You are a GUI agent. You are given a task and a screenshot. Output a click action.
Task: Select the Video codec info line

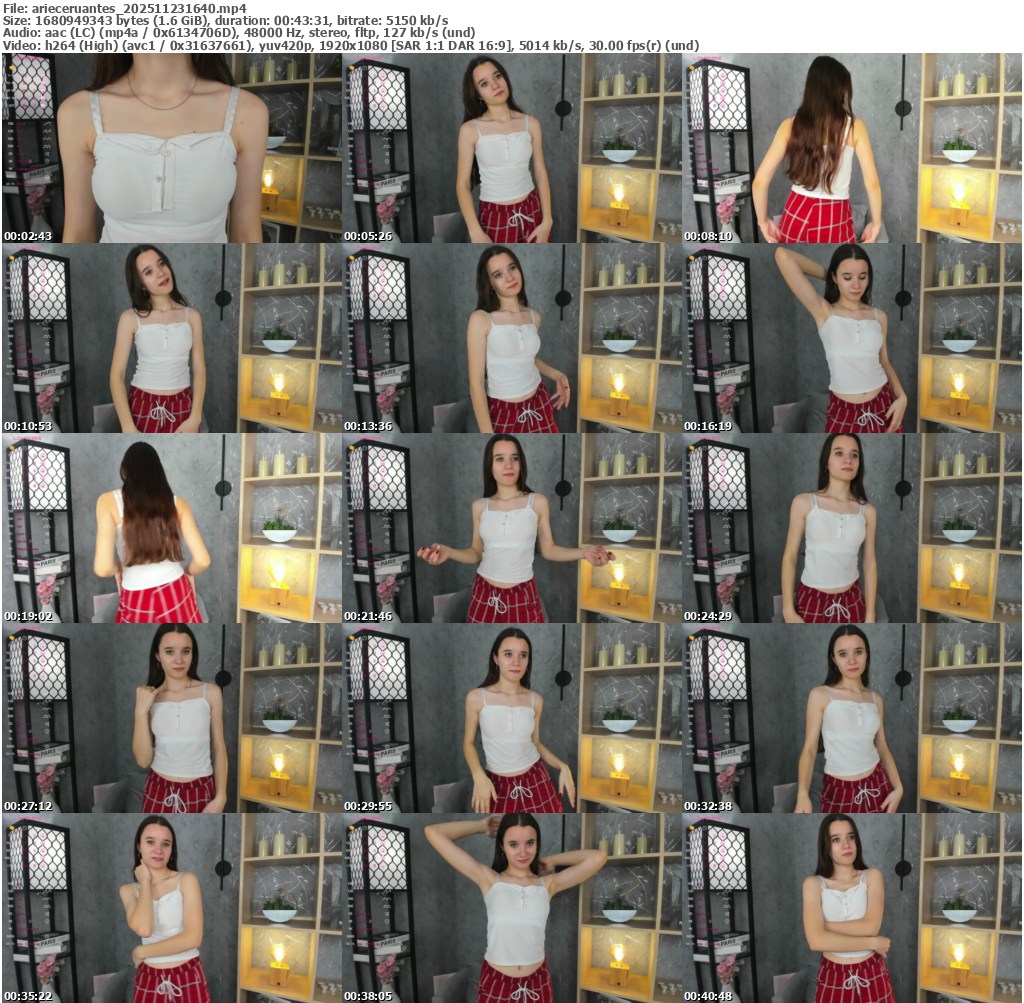pos(350,45)
